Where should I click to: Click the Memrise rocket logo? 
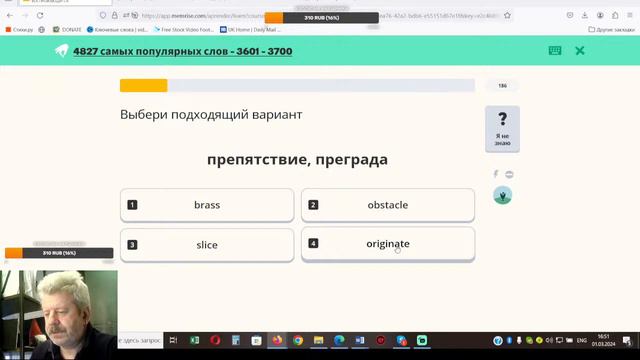(62, 51)
